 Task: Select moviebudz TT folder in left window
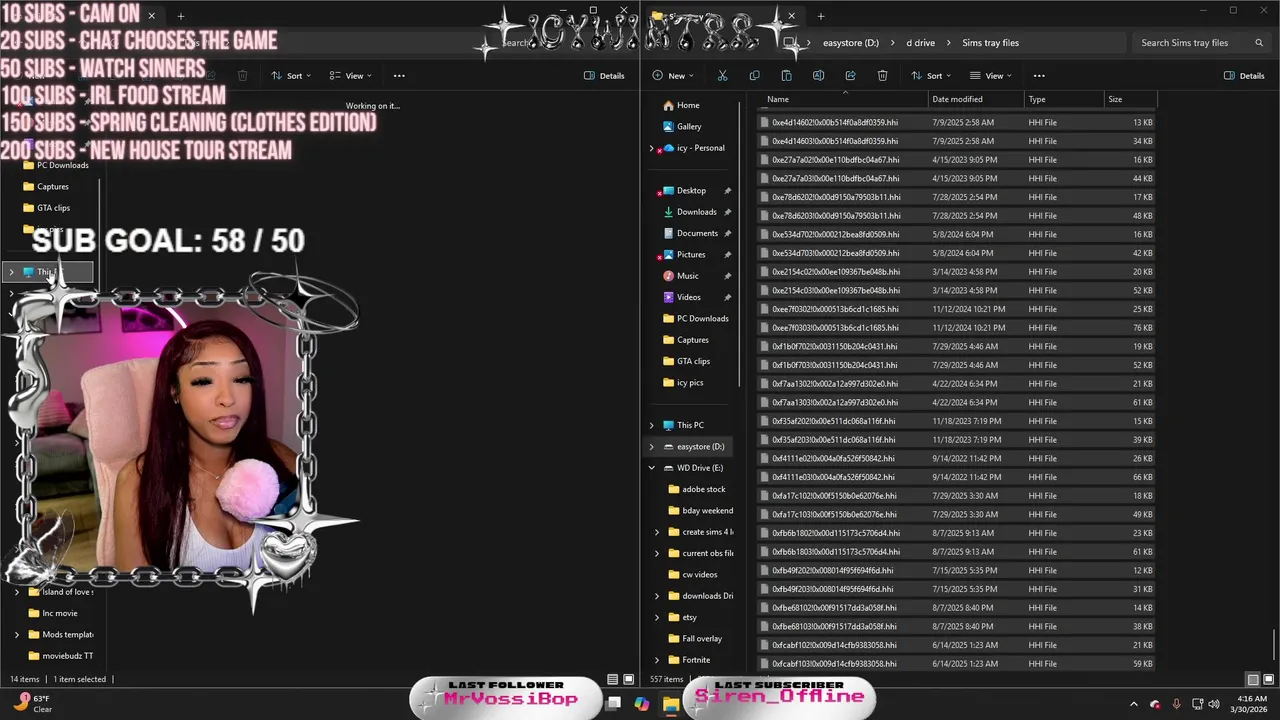pyautogui.click(x=59, y=656)
